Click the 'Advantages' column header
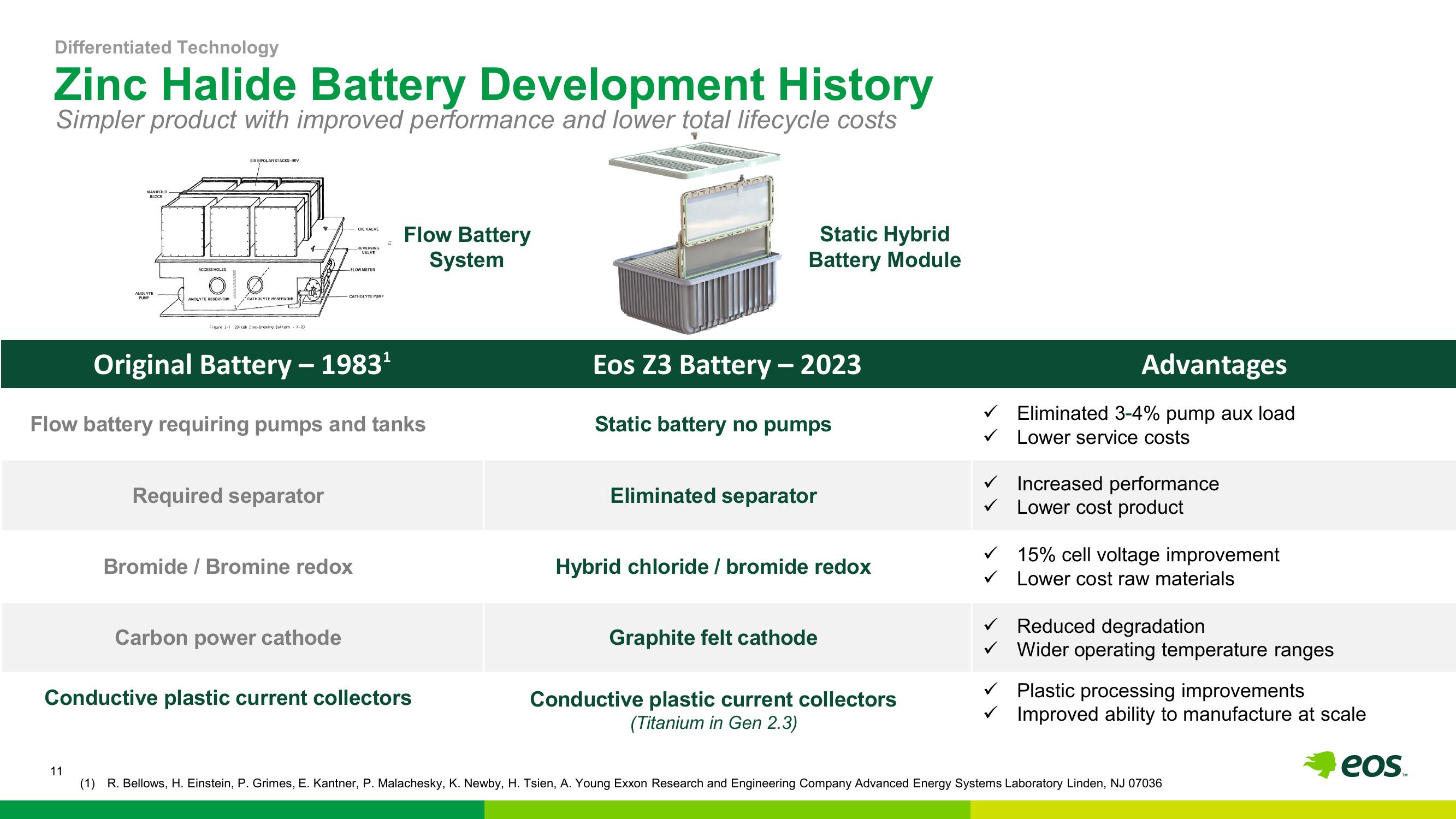Screen dimensions: 1456x819 [1214, 364]
